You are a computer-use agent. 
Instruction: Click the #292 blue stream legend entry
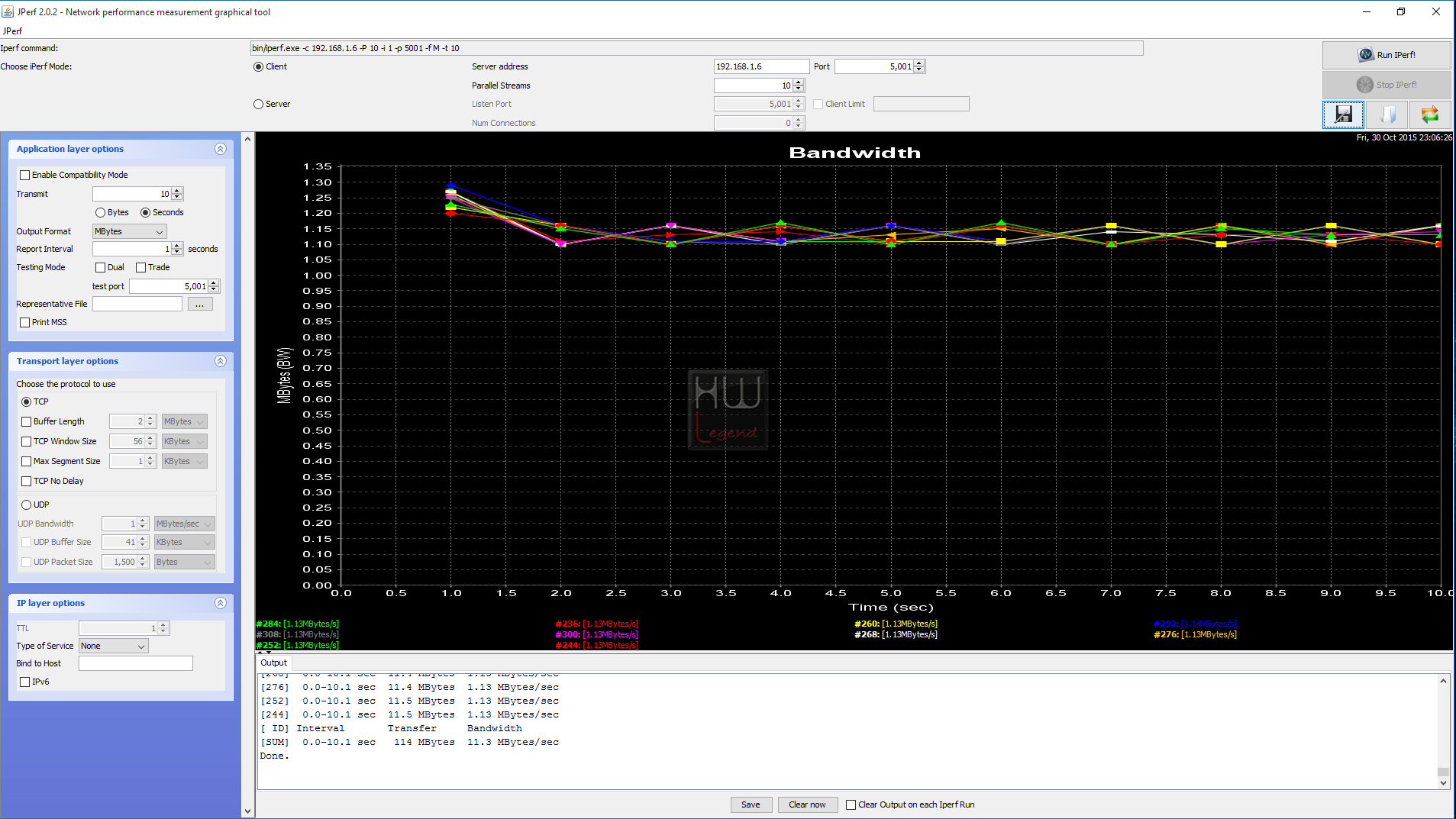(1196, 624)
